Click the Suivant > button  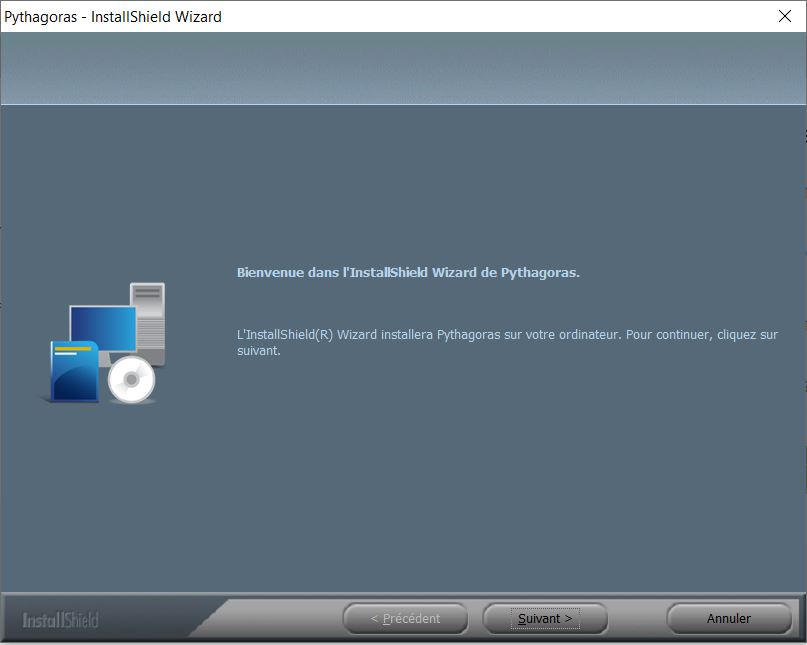[x=545, y=618]
